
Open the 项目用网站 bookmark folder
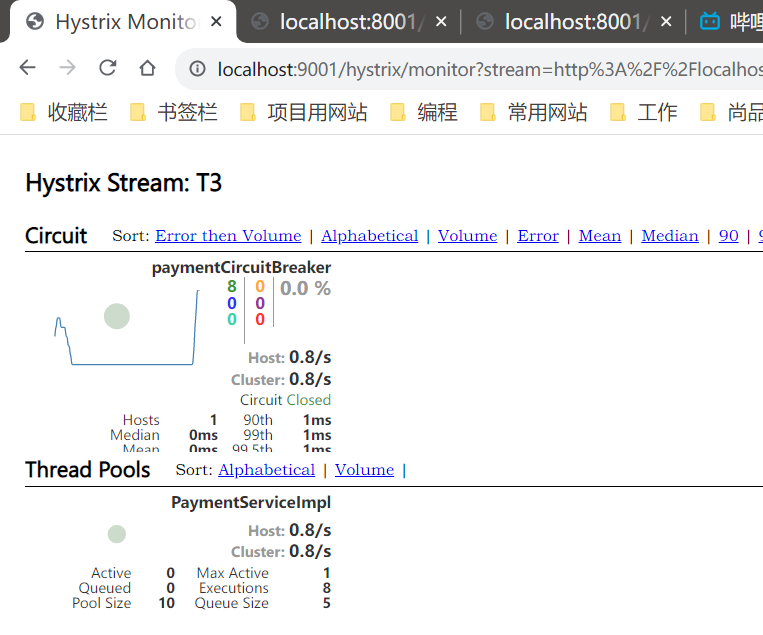pos(304,112)
